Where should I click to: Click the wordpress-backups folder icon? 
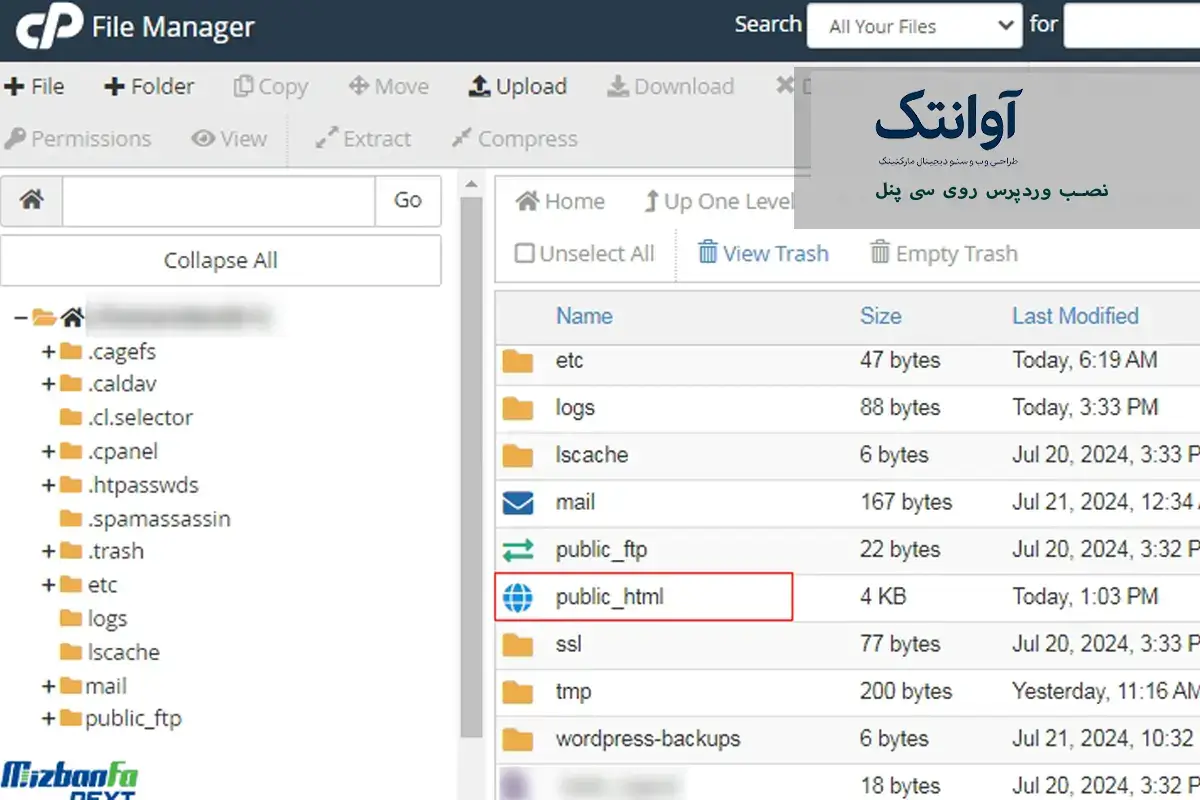[518, 740]
